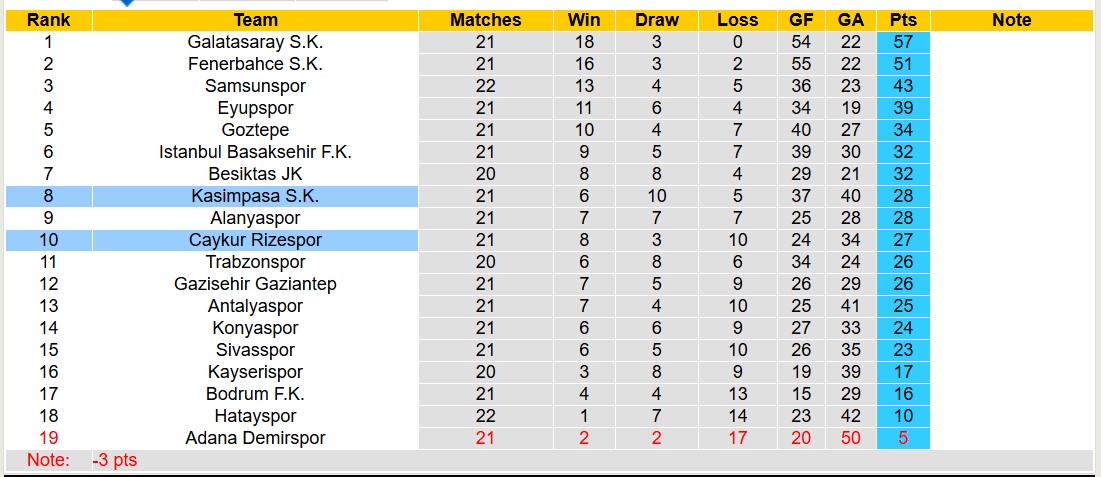Select Adana Demirspor in the last row
1101x477 pixels.
[x=255, y=438]
